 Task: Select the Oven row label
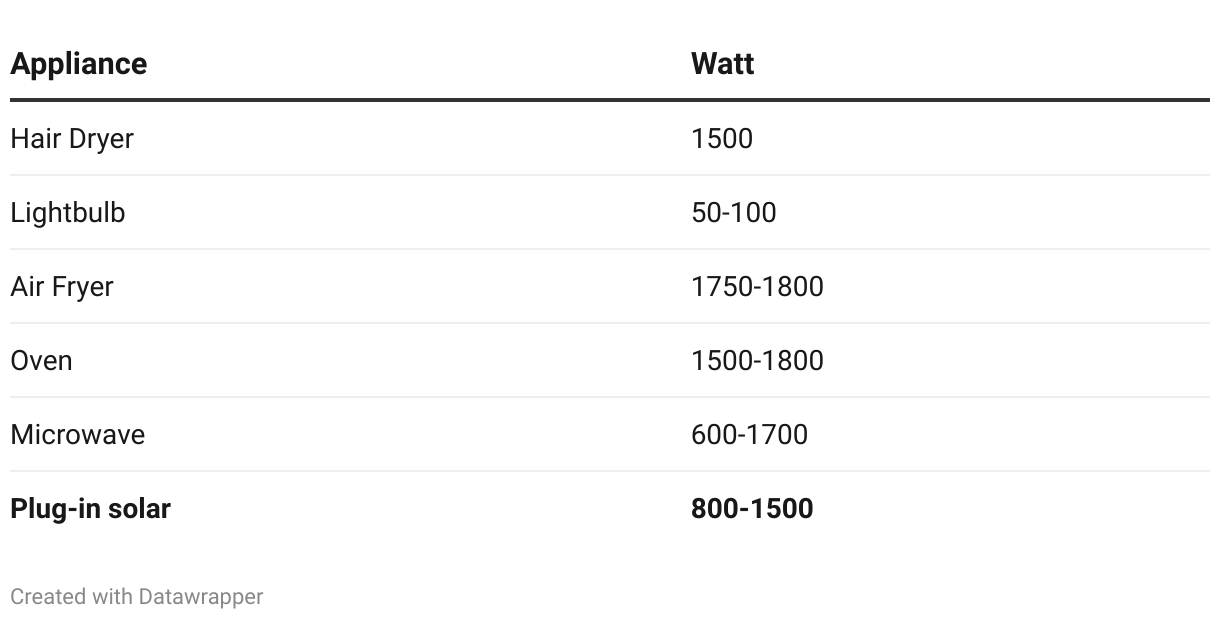(41, 360)
